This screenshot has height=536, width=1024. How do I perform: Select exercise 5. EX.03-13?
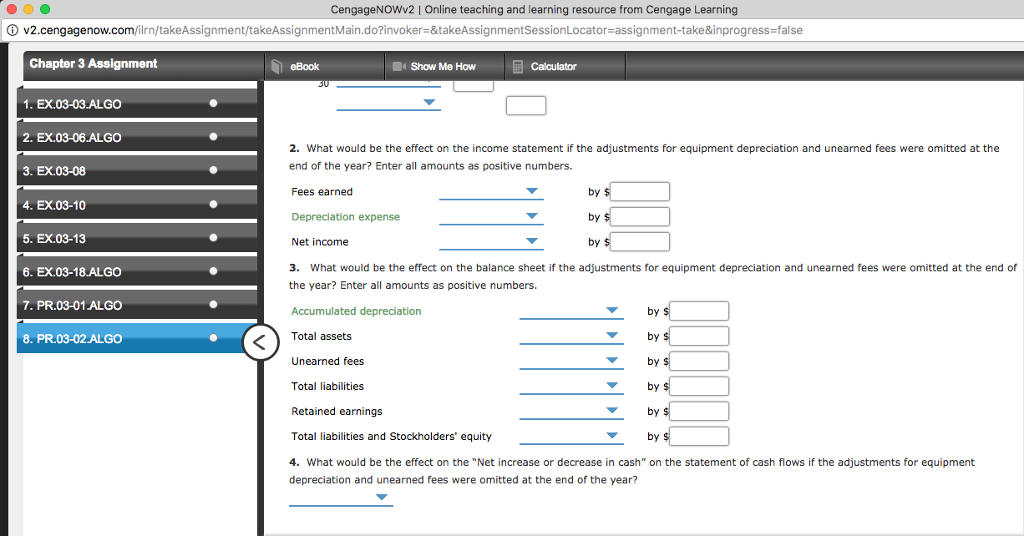(x=136, y=238)
